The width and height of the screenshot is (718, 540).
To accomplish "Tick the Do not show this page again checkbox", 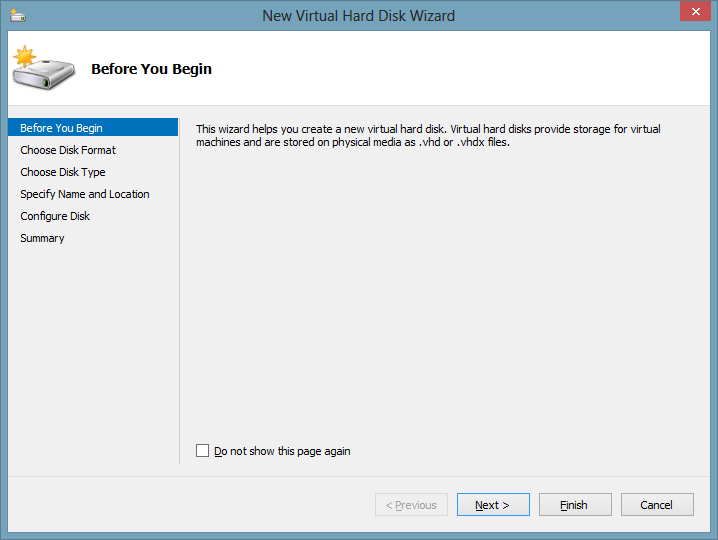I will point(202,451).
